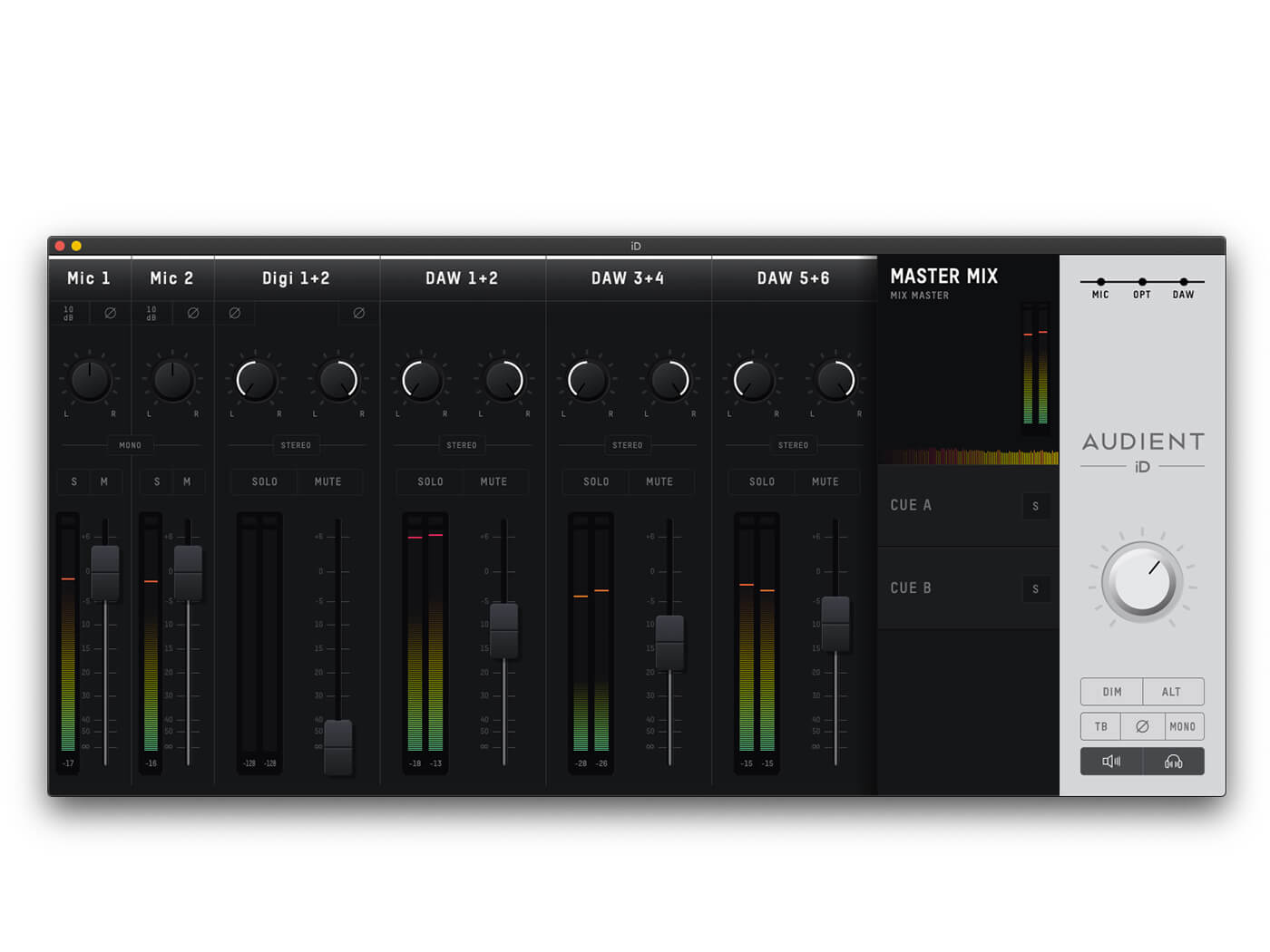This screenshot has height=952, width=1270.
Task: Select the speaker output icon
Action: click(x=1111, y=762)
